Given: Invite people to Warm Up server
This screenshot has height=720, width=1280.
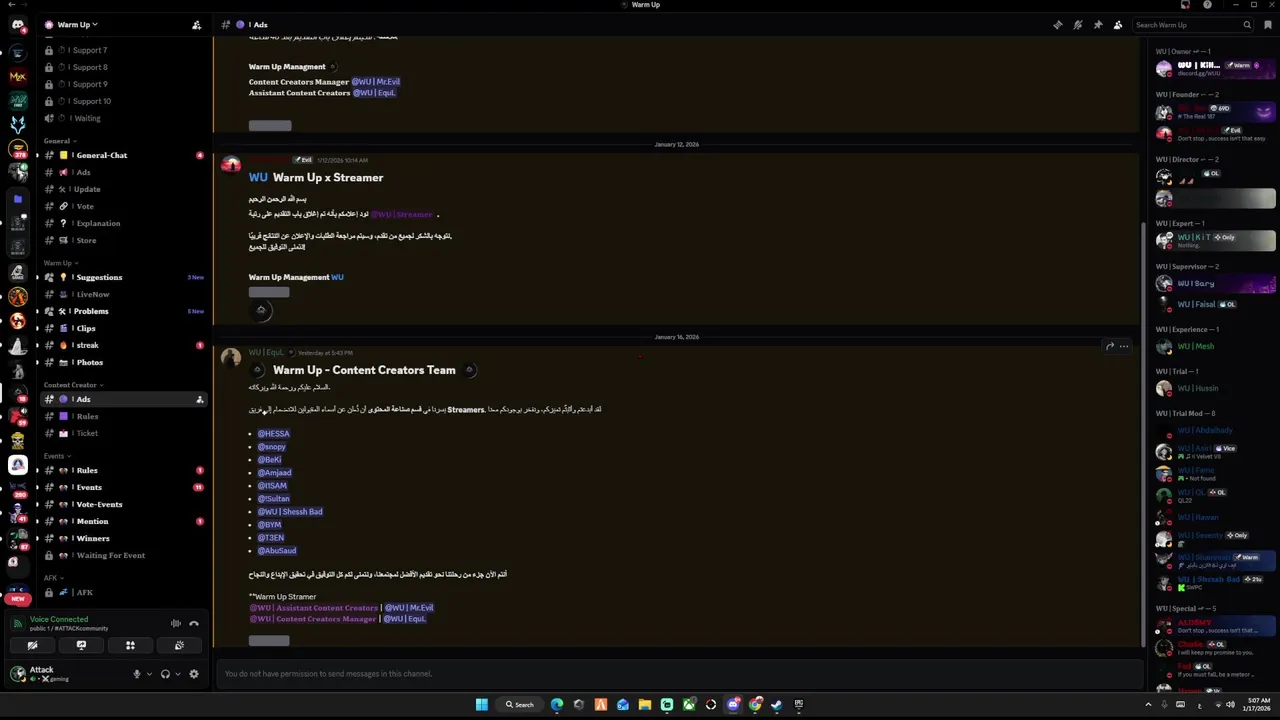Looking at the screenshot, I should click(x=197, y=24).
